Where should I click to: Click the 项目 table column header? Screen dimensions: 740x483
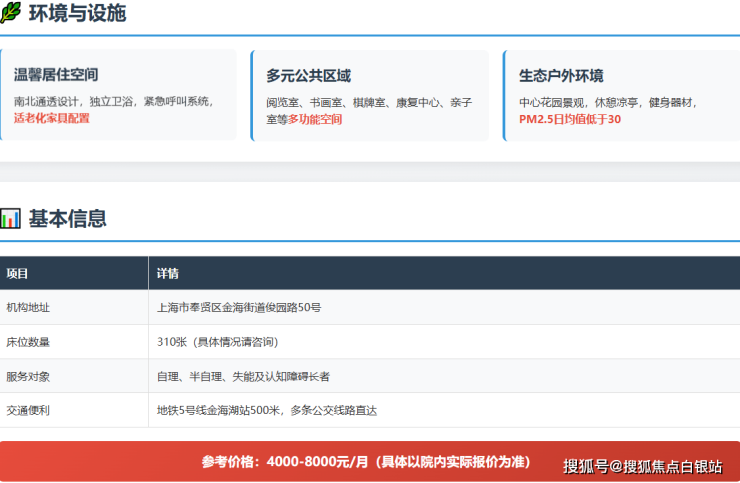18,274
